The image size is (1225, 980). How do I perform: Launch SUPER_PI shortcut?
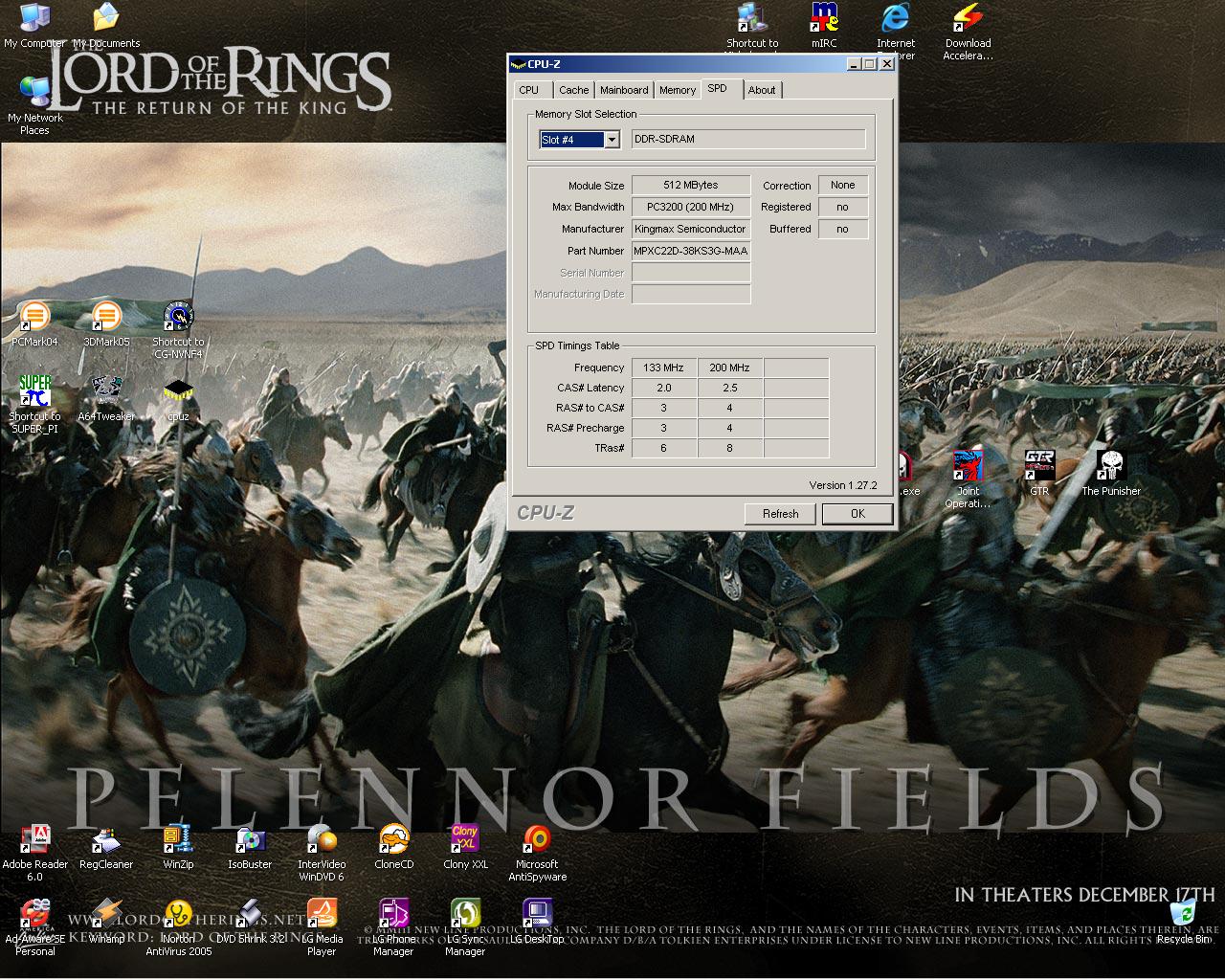(34, 405)
